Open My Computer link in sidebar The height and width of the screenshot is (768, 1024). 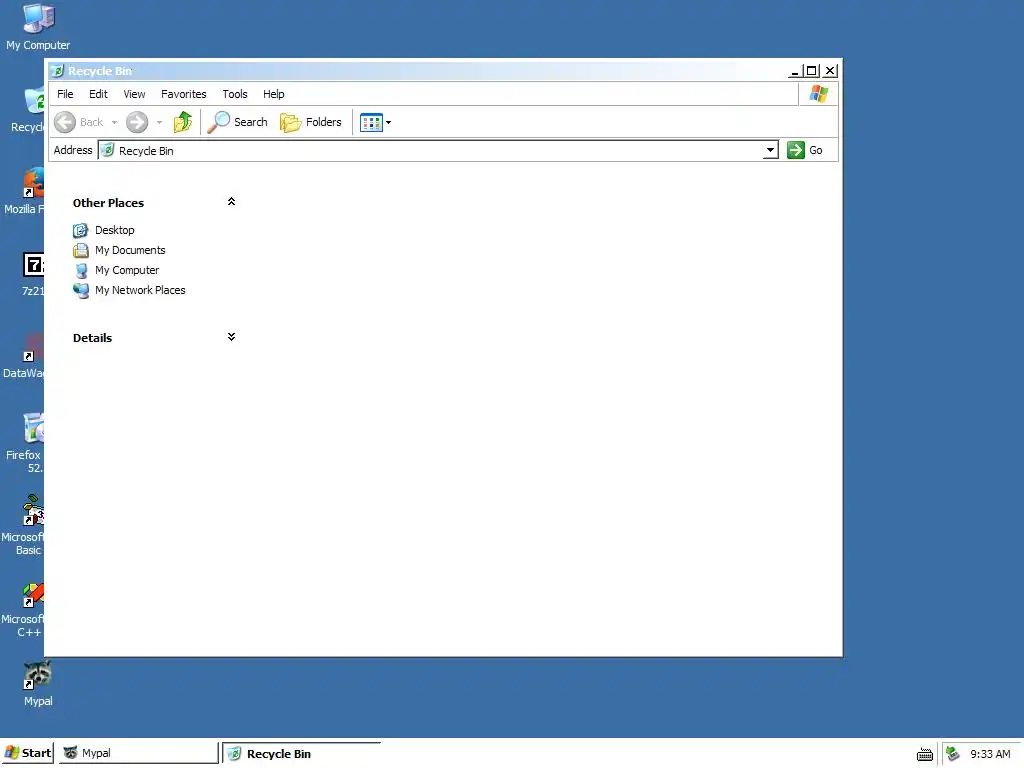(127, 270)
